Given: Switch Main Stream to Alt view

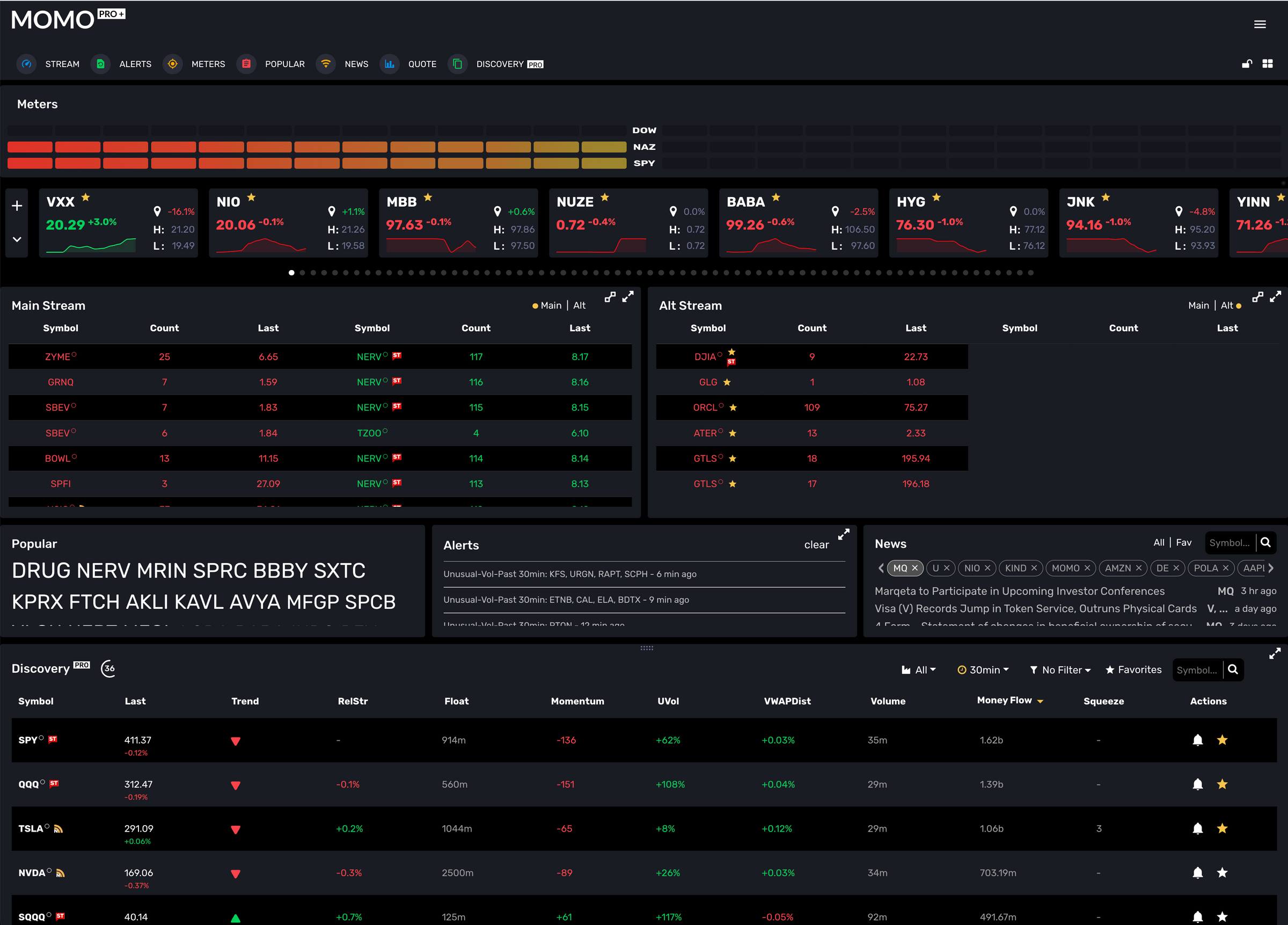Looking at the screenshot, I should [x=579, y=305].
